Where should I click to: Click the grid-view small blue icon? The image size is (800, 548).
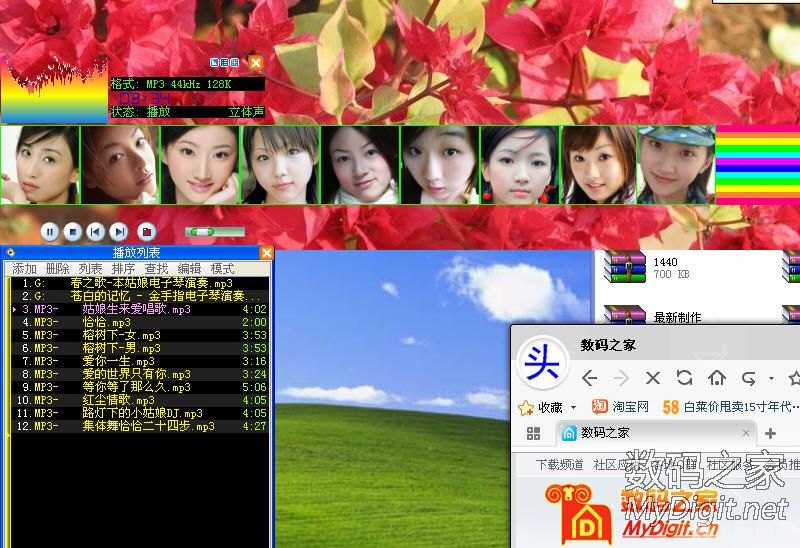click(x=235, y=62)
